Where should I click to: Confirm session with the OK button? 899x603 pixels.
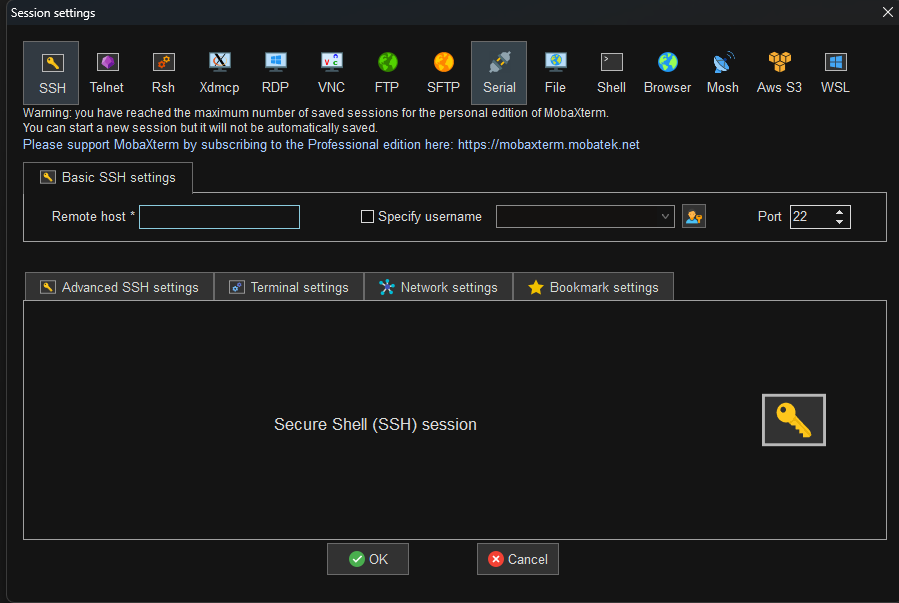[368, 559]
